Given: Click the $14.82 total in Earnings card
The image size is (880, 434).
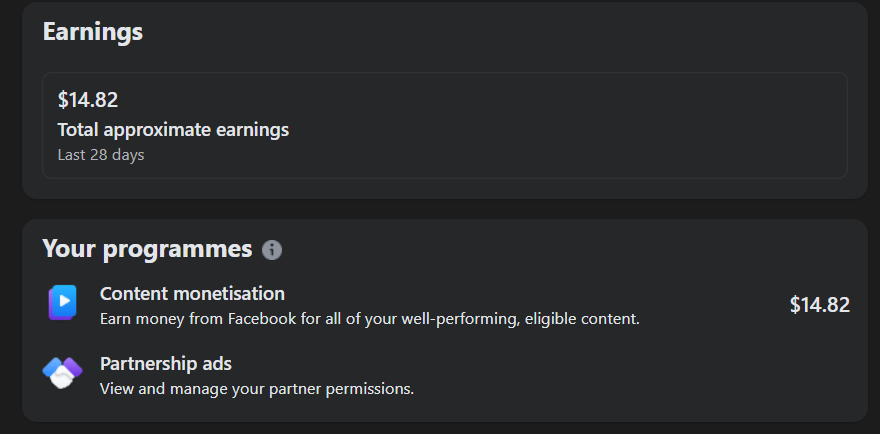Looking at the screenshot, I should (x=88, y=99).
